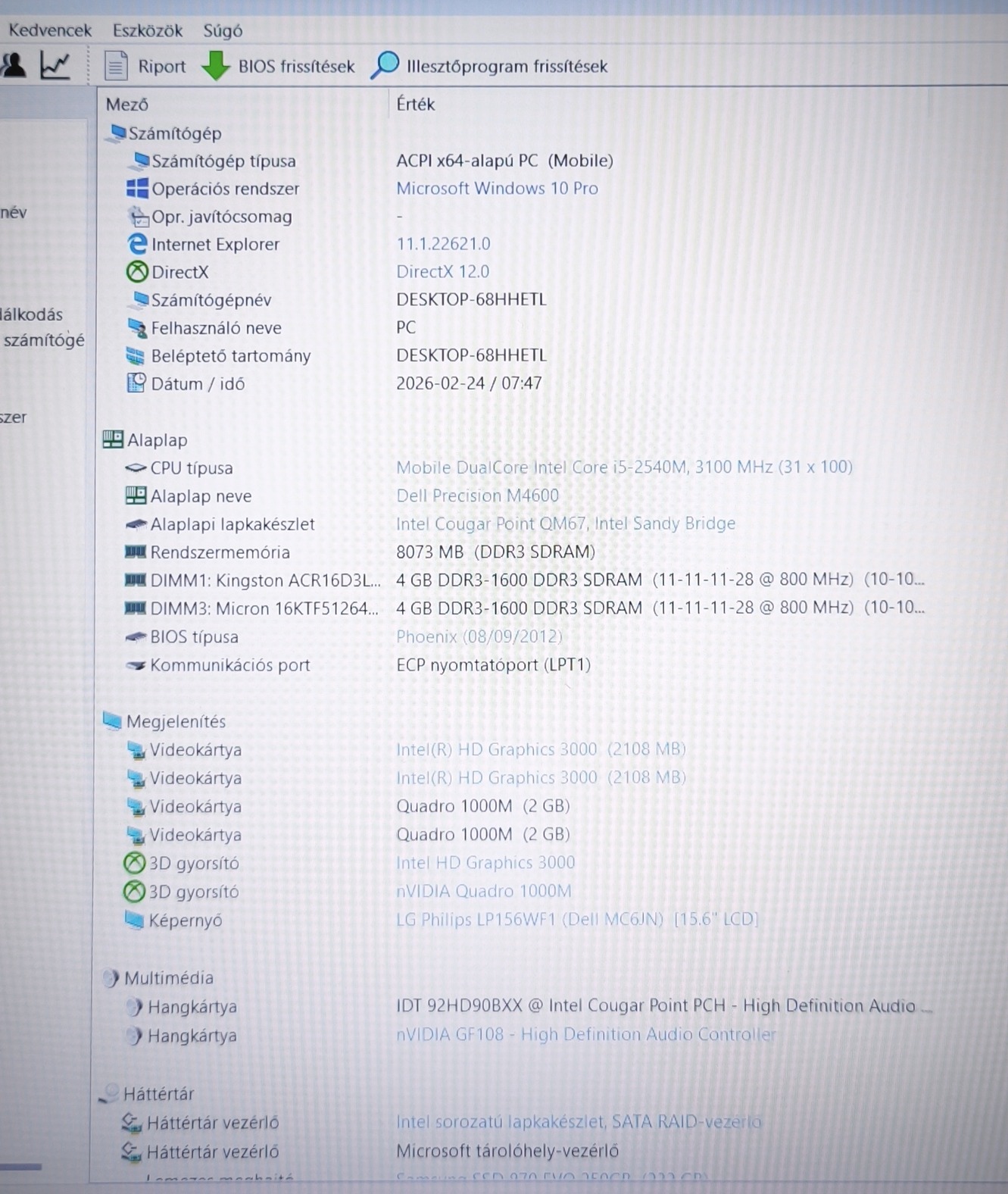Select ECP nyomtatóport (LPT1) value
Screen dimensions: 1008x1194
coord(493,665)
